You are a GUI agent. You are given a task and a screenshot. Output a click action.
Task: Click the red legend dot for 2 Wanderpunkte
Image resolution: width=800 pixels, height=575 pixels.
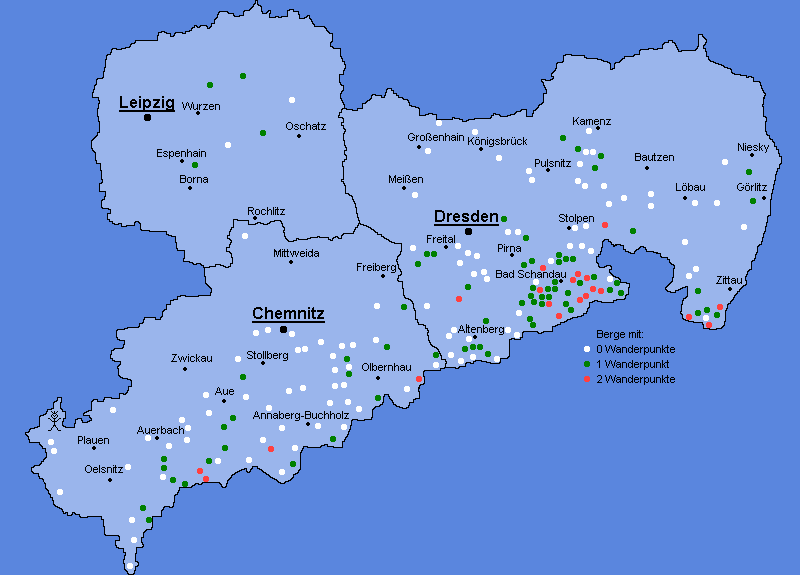(587, 380)
